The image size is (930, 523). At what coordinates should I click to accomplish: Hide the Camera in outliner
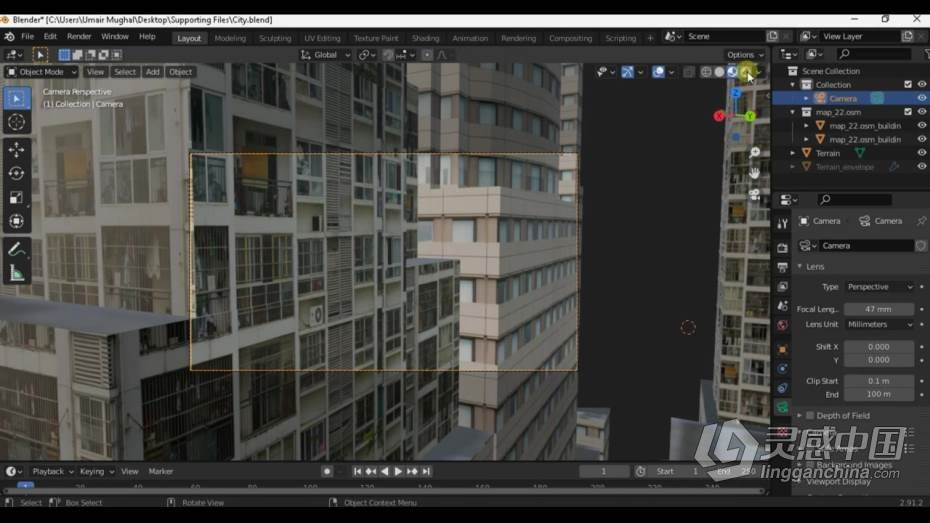click(x=922, y=98)
